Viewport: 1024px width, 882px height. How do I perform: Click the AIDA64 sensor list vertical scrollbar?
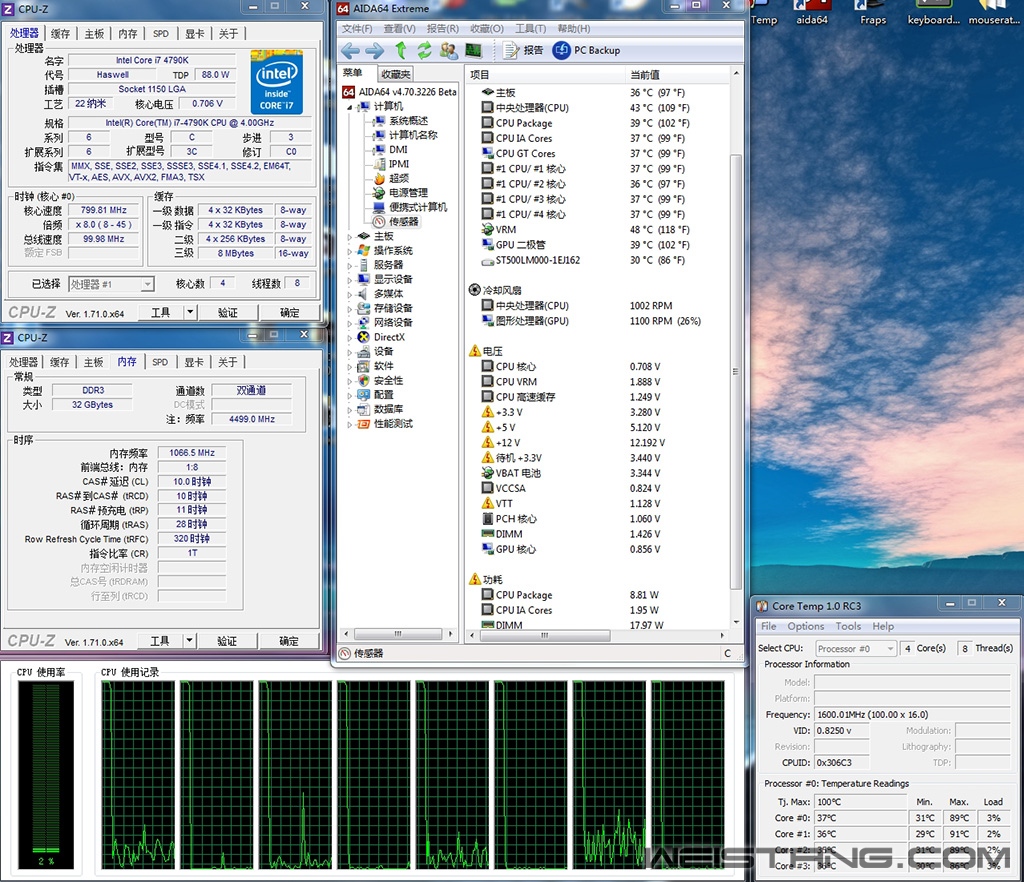coord(736,371)
